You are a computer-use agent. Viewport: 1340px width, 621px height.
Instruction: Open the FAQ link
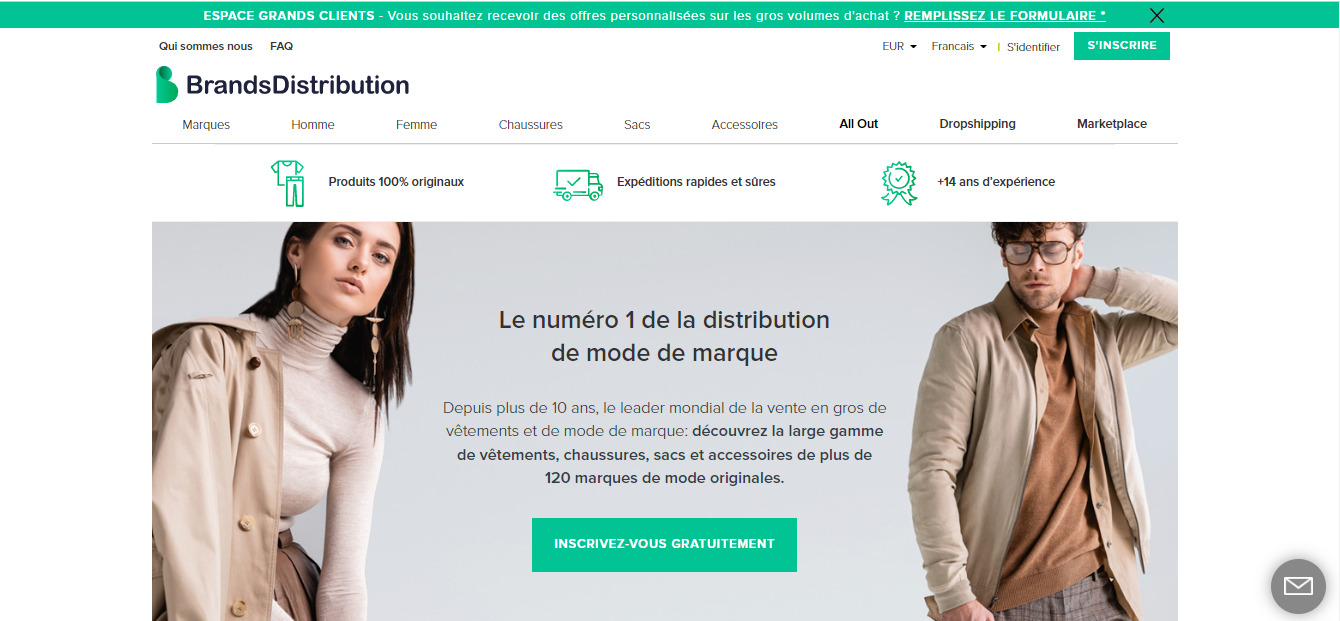pos(281,46)
